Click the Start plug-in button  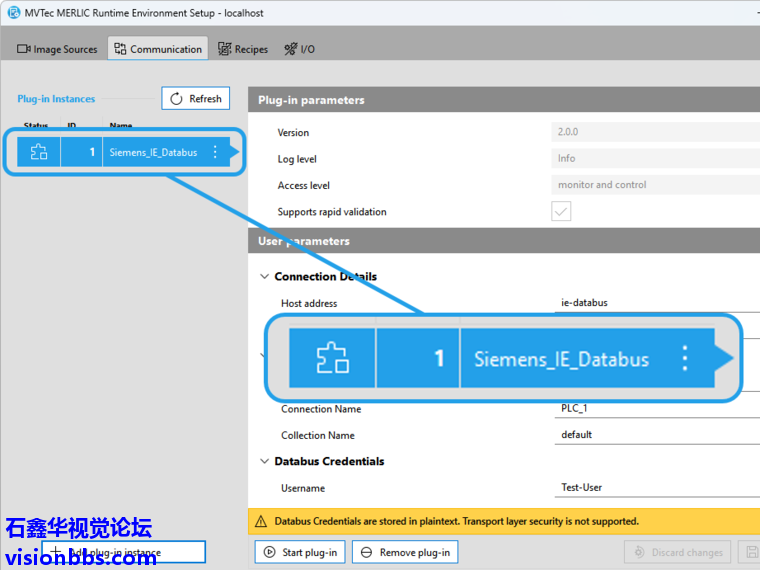301,552
